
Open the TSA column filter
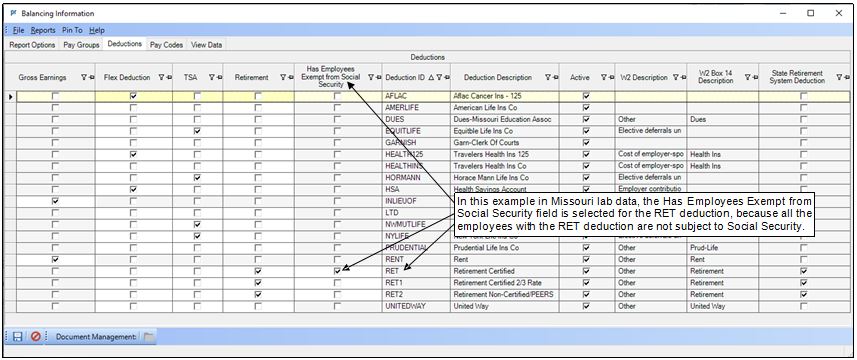coord(212,78)
